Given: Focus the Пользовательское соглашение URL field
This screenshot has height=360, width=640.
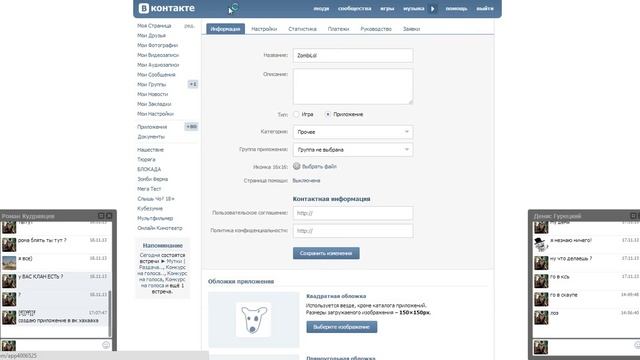Looking at the screenshot, I should tap(353, 213).
